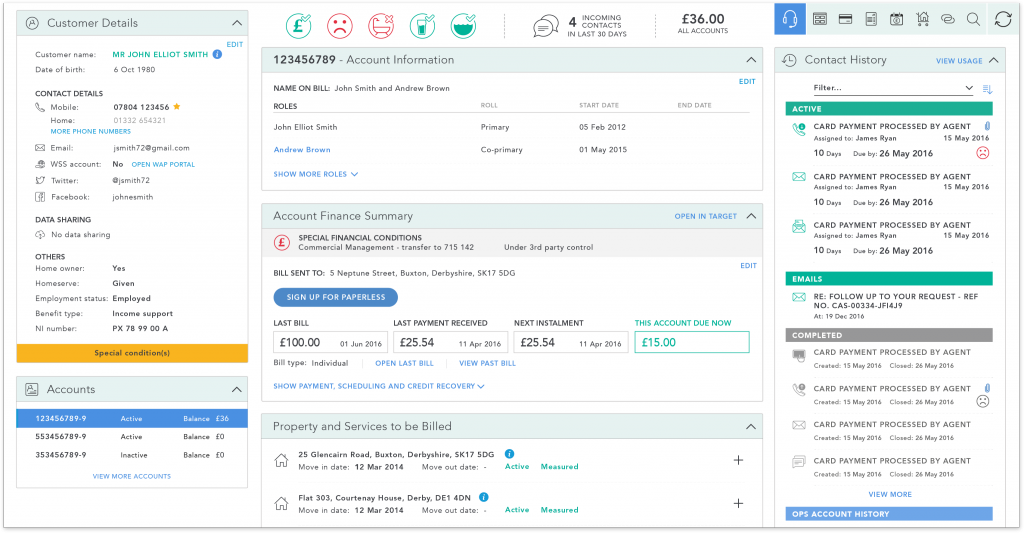This screenshot has width=1024, height=533.
Task: Click the credit card icon in top toolbar
Action: pyautogui.click(x=845, y=19)
